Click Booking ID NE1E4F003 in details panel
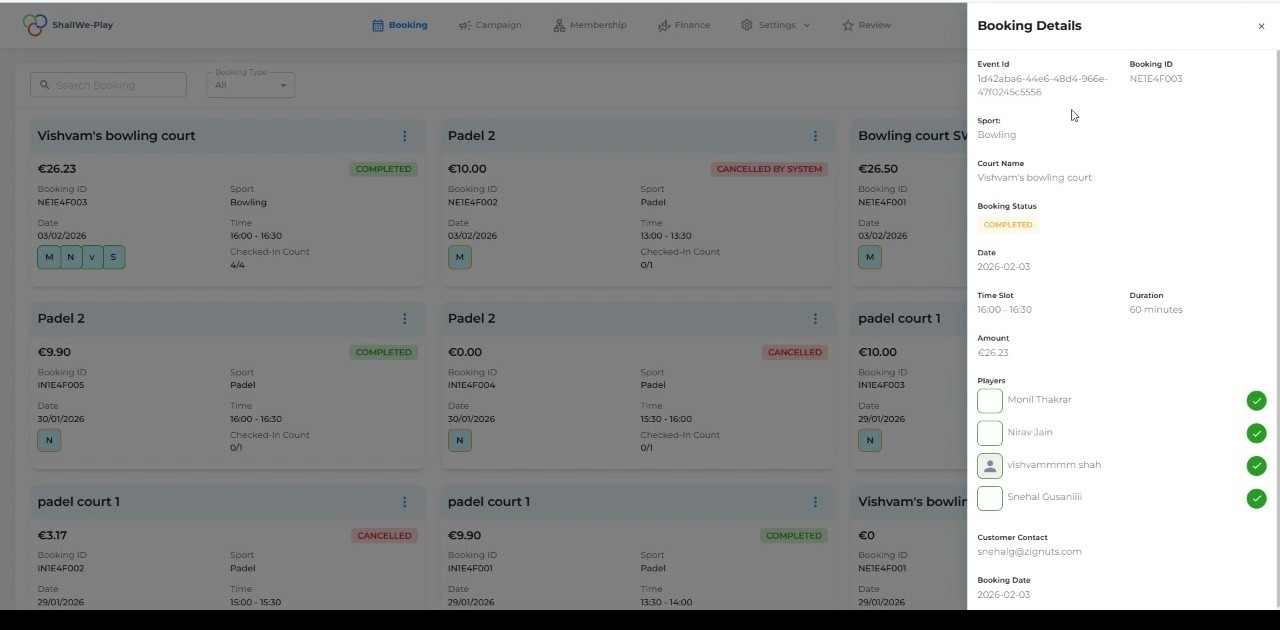This screenshot has height=630, width=1280. [1156, 79]
